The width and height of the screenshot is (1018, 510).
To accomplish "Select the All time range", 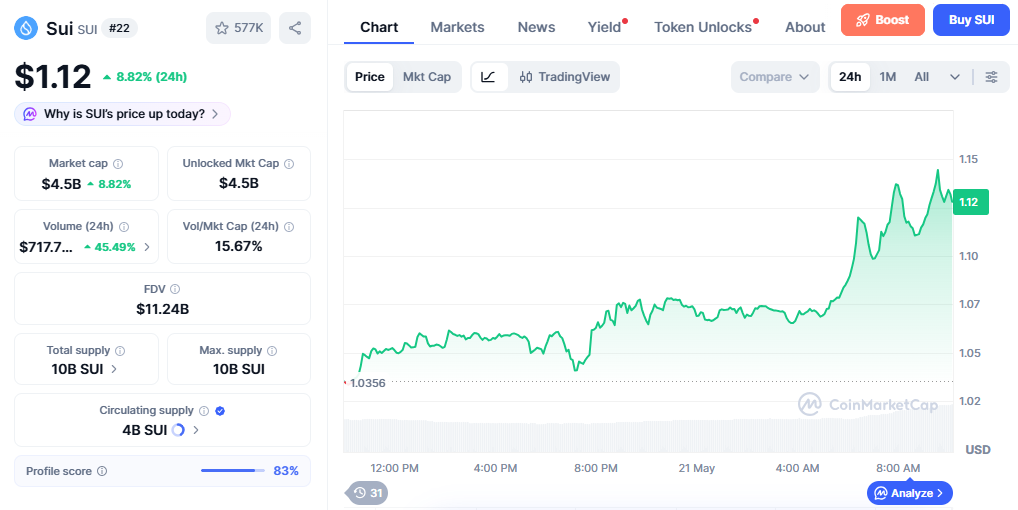I will point(921,77).
